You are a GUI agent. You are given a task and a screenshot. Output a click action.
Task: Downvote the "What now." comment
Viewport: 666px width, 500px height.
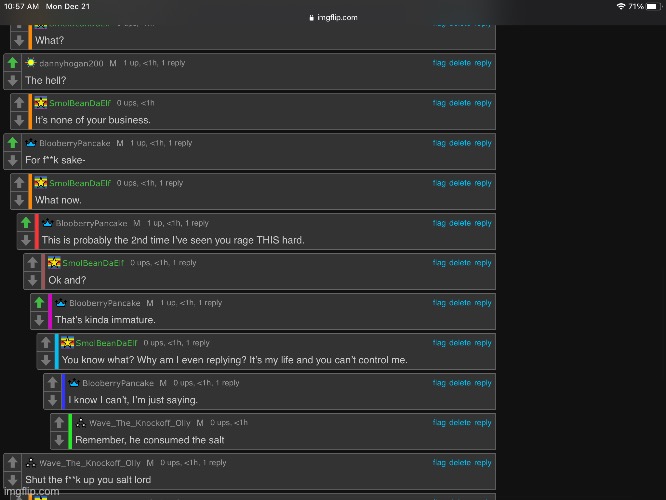[19, 200]
